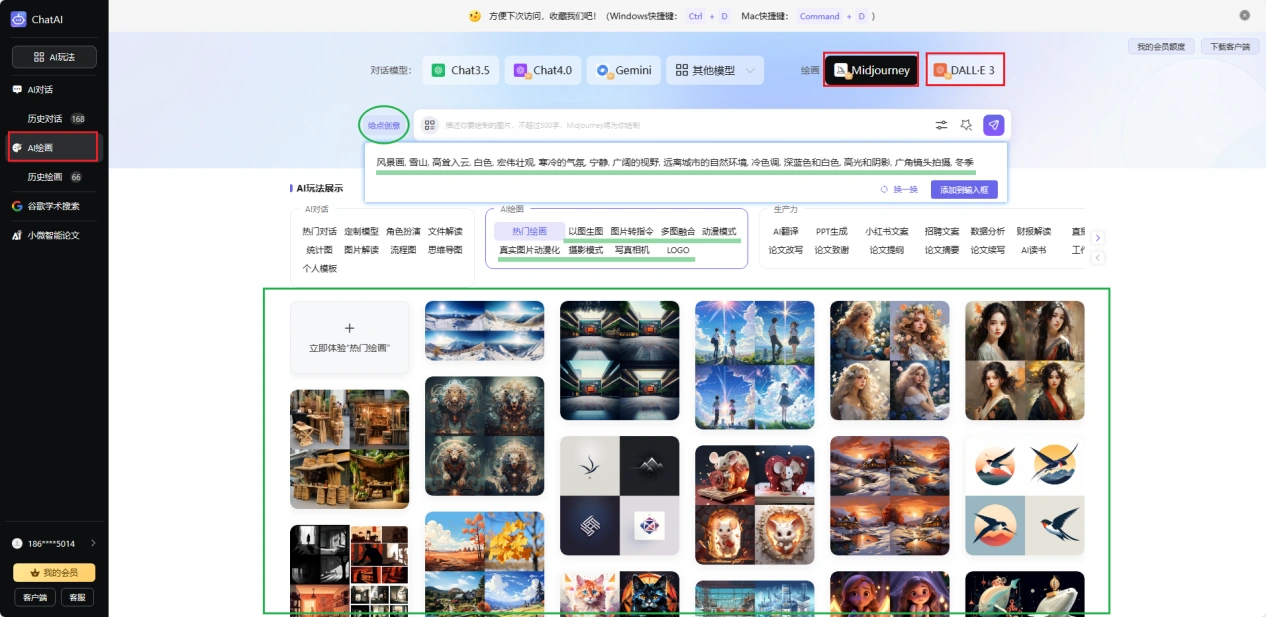Select the 数据分析 productivity item
1266x617 pixels.
(x=988, y=231)
